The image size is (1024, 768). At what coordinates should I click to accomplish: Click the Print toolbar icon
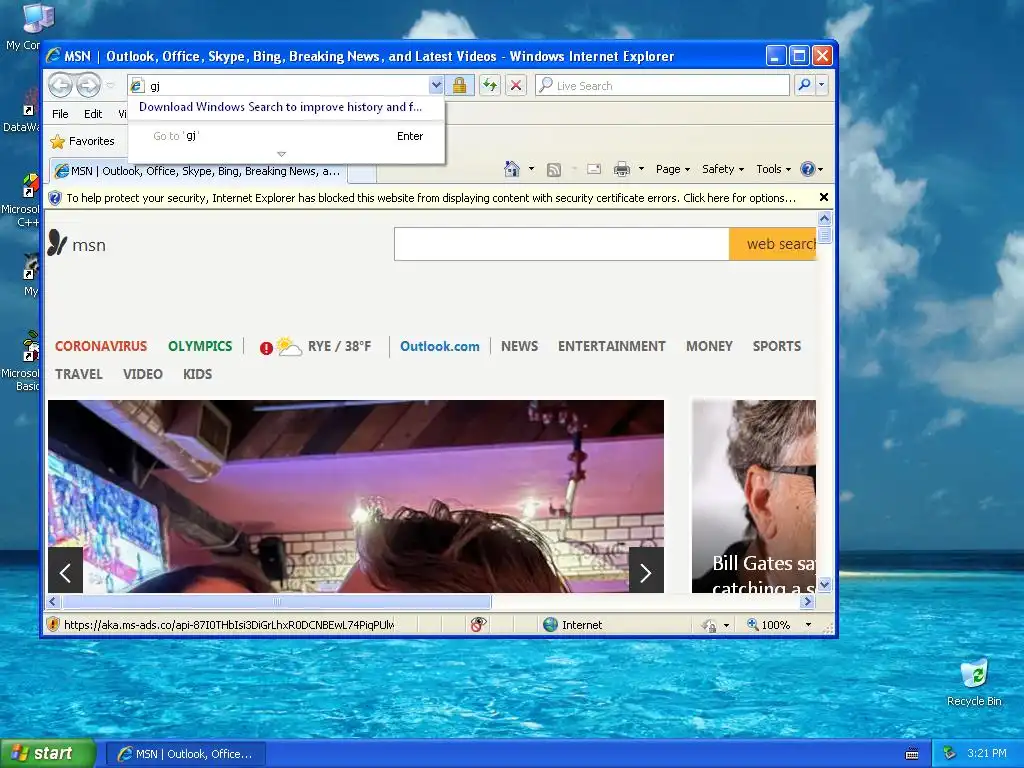tap(622, 170)
